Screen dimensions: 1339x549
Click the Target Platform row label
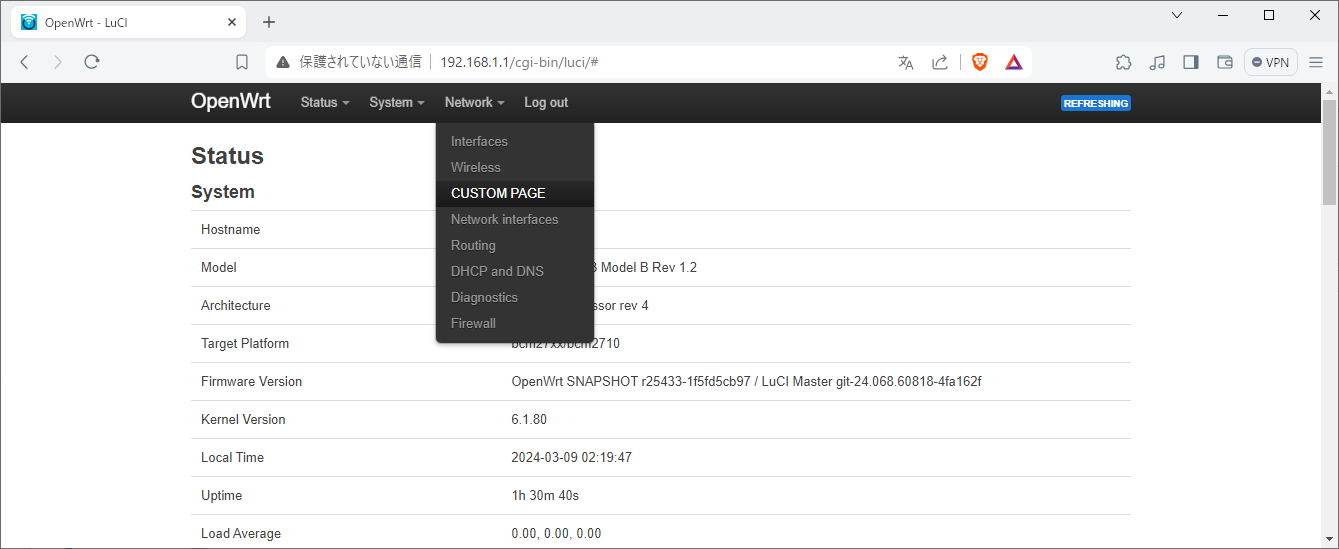point(245,344)
